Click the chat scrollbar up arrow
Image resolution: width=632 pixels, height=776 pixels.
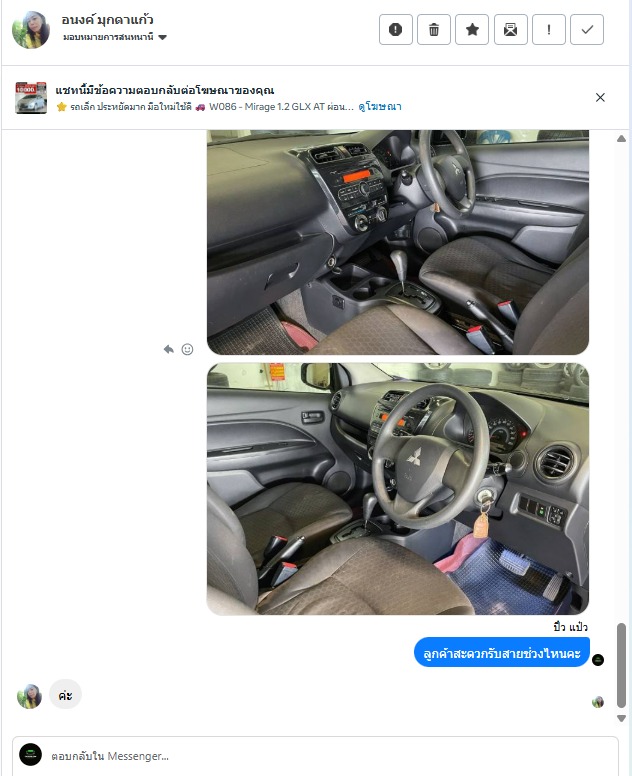622,139
